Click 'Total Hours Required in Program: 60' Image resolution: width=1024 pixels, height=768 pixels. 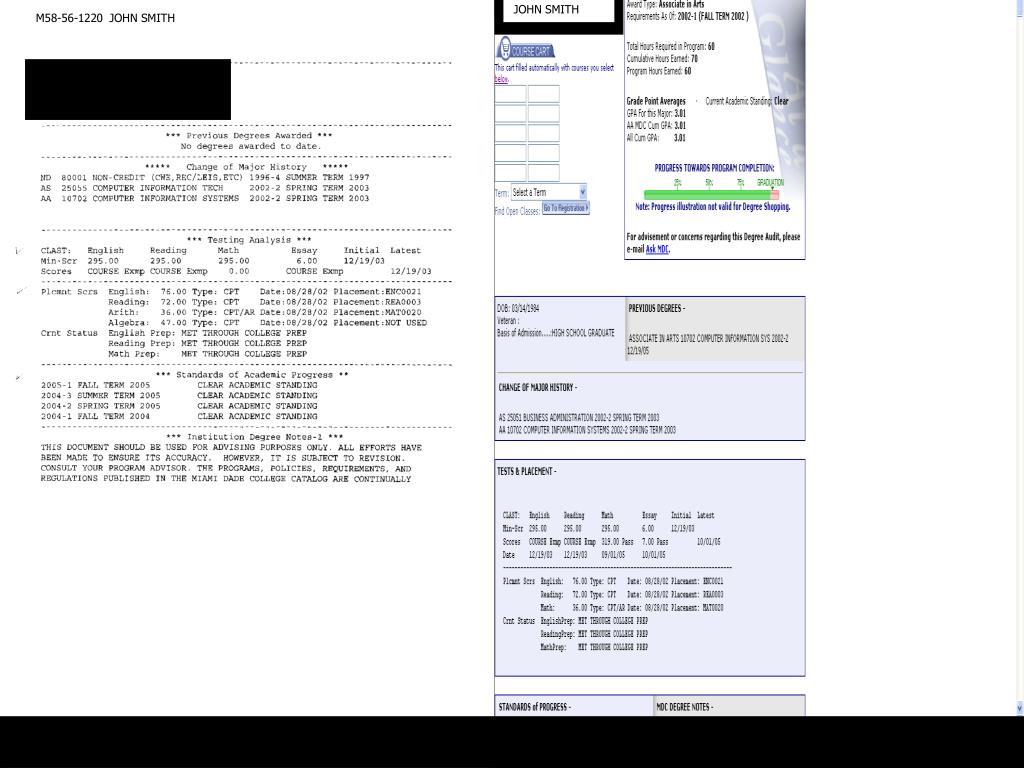(x=671, y=46)
